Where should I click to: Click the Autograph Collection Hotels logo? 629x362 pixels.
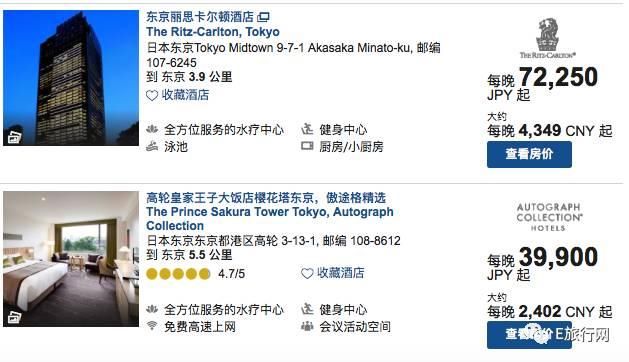coord(549,217)
